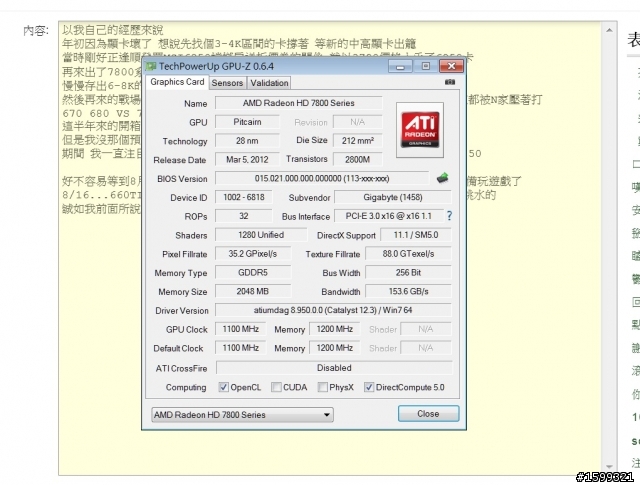Maximize the GPU-Z window
Viewport: 640px width, 485px height.
point(425,66)
